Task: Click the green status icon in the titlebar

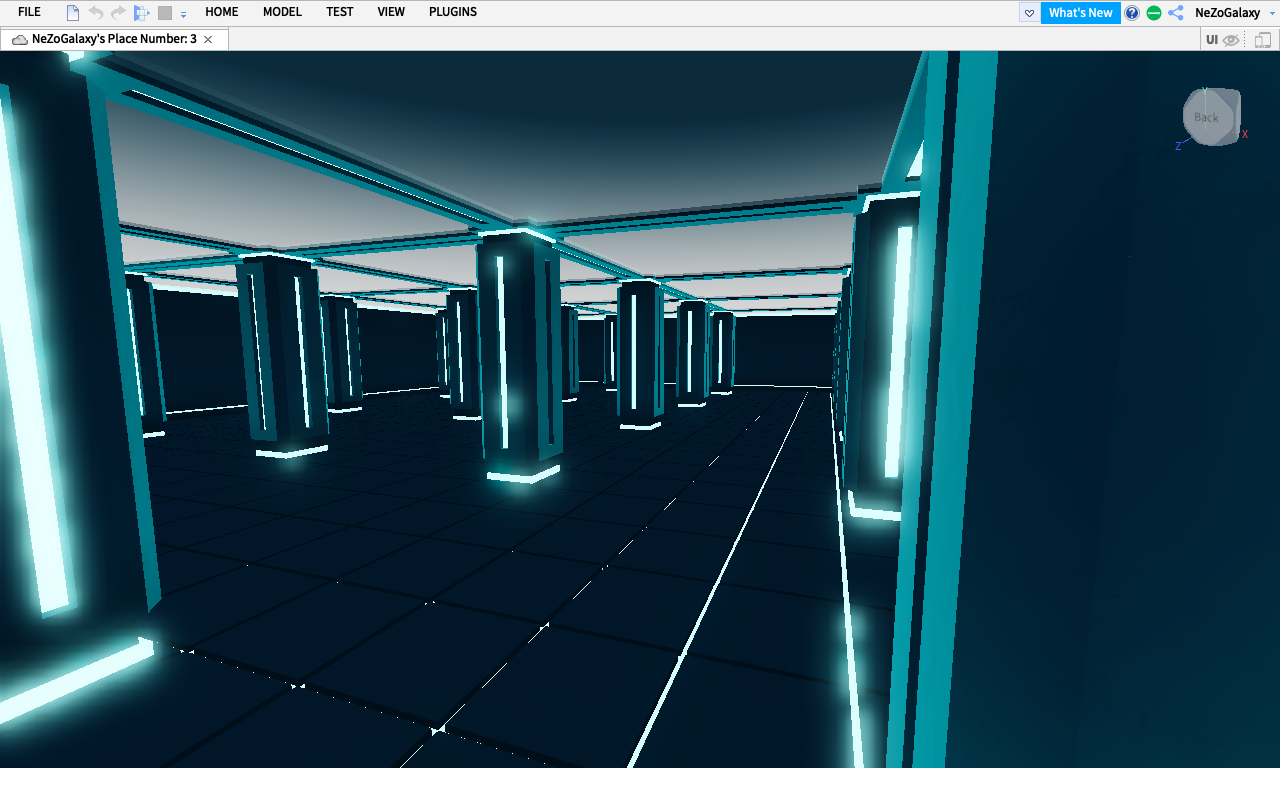Action: (1152, 12)
